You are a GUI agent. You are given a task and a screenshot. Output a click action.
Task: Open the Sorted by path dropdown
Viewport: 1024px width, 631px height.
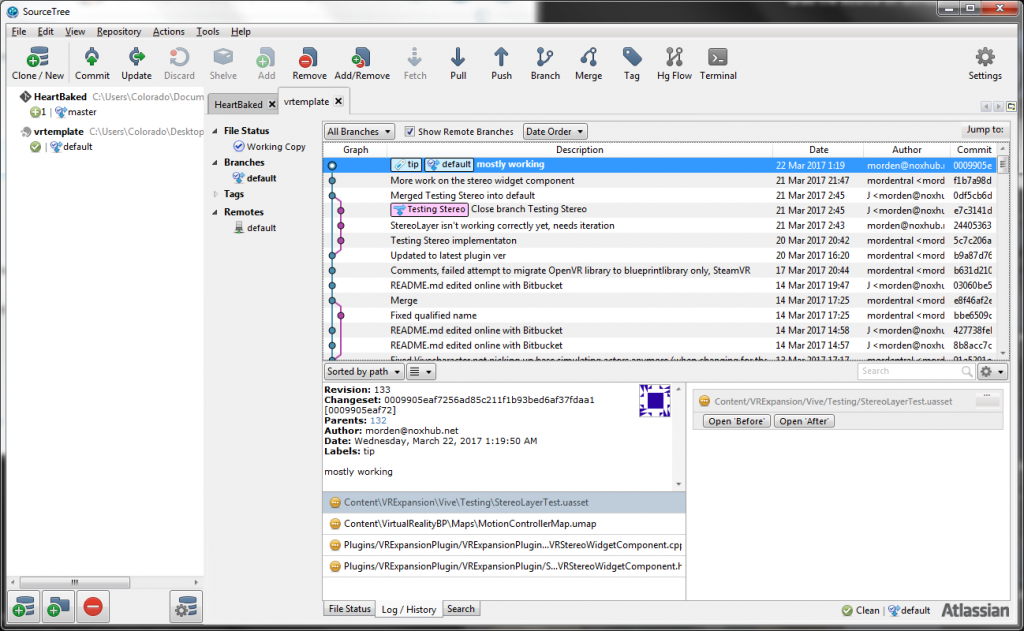point(364,372)
